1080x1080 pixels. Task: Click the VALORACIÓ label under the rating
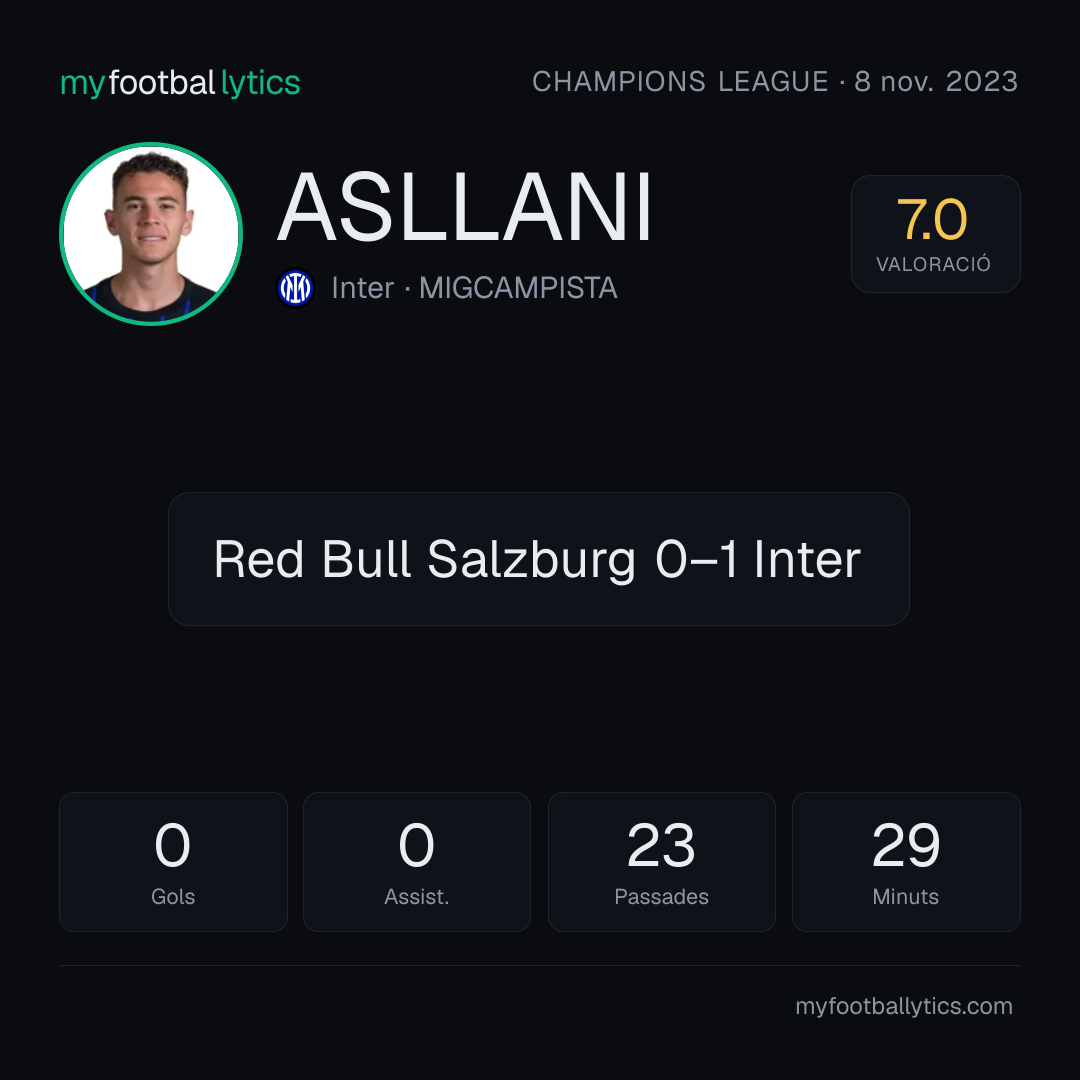933,264
